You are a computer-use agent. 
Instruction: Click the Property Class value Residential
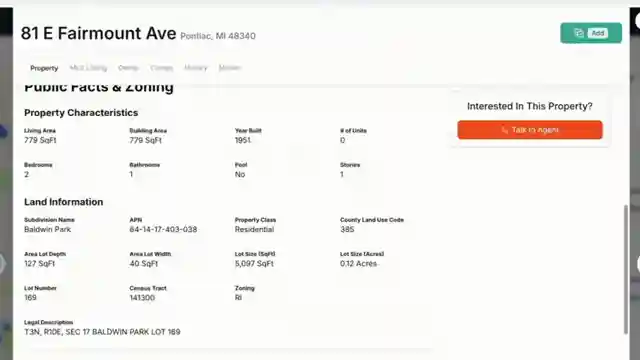(254, 229)
